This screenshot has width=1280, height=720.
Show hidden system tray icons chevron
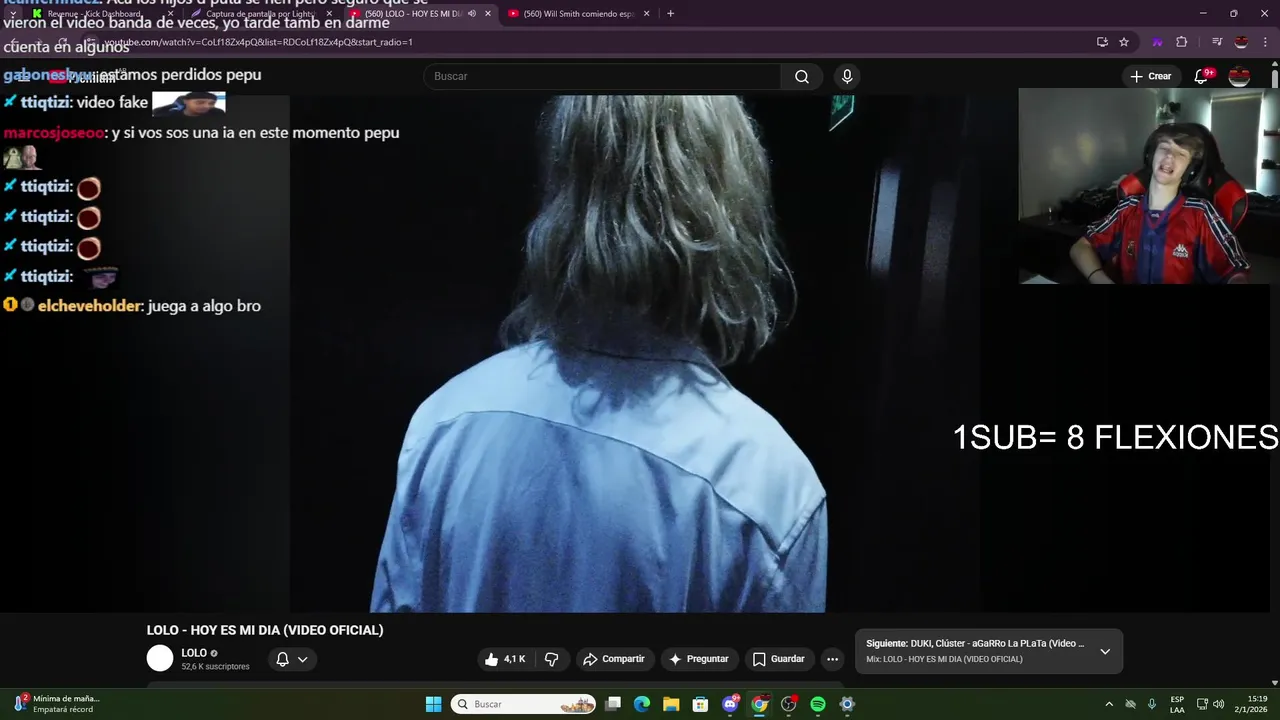[1109, 704]
